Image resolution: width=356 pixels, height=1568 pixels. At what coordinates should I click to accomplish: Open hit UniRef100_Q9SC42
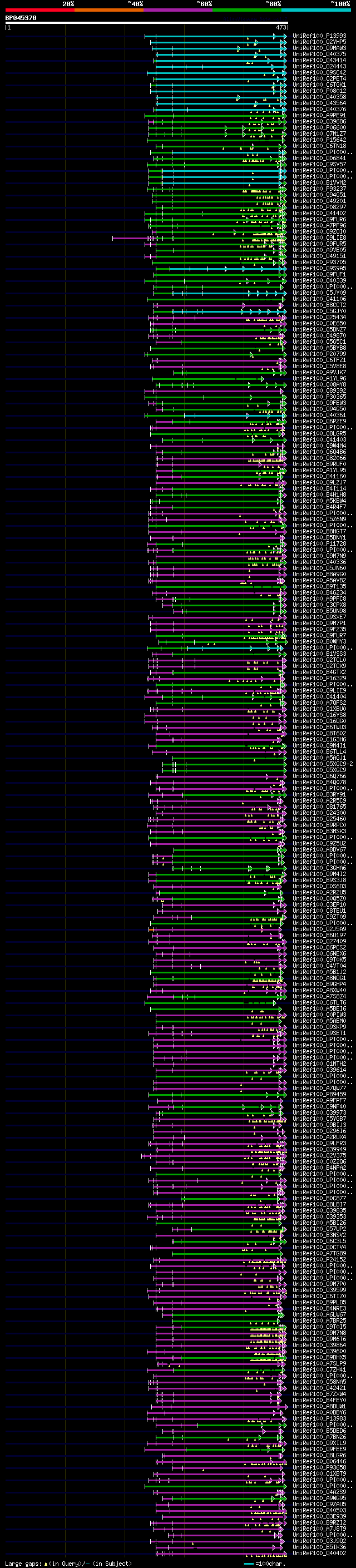[x=319, y=72]
